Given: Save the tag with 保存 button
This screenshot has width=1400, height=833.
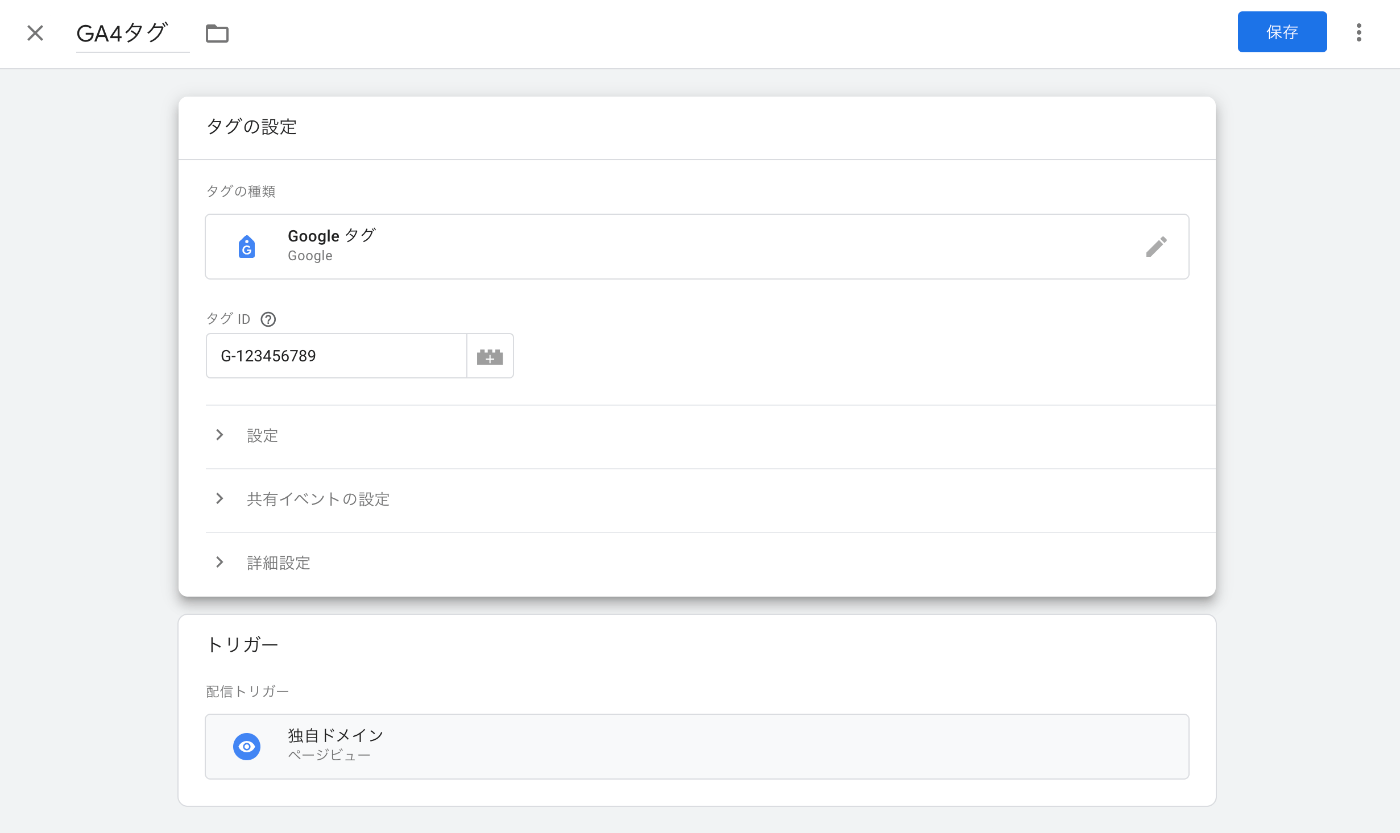Looking at the screenshot, I should [x=1282, y=32].
